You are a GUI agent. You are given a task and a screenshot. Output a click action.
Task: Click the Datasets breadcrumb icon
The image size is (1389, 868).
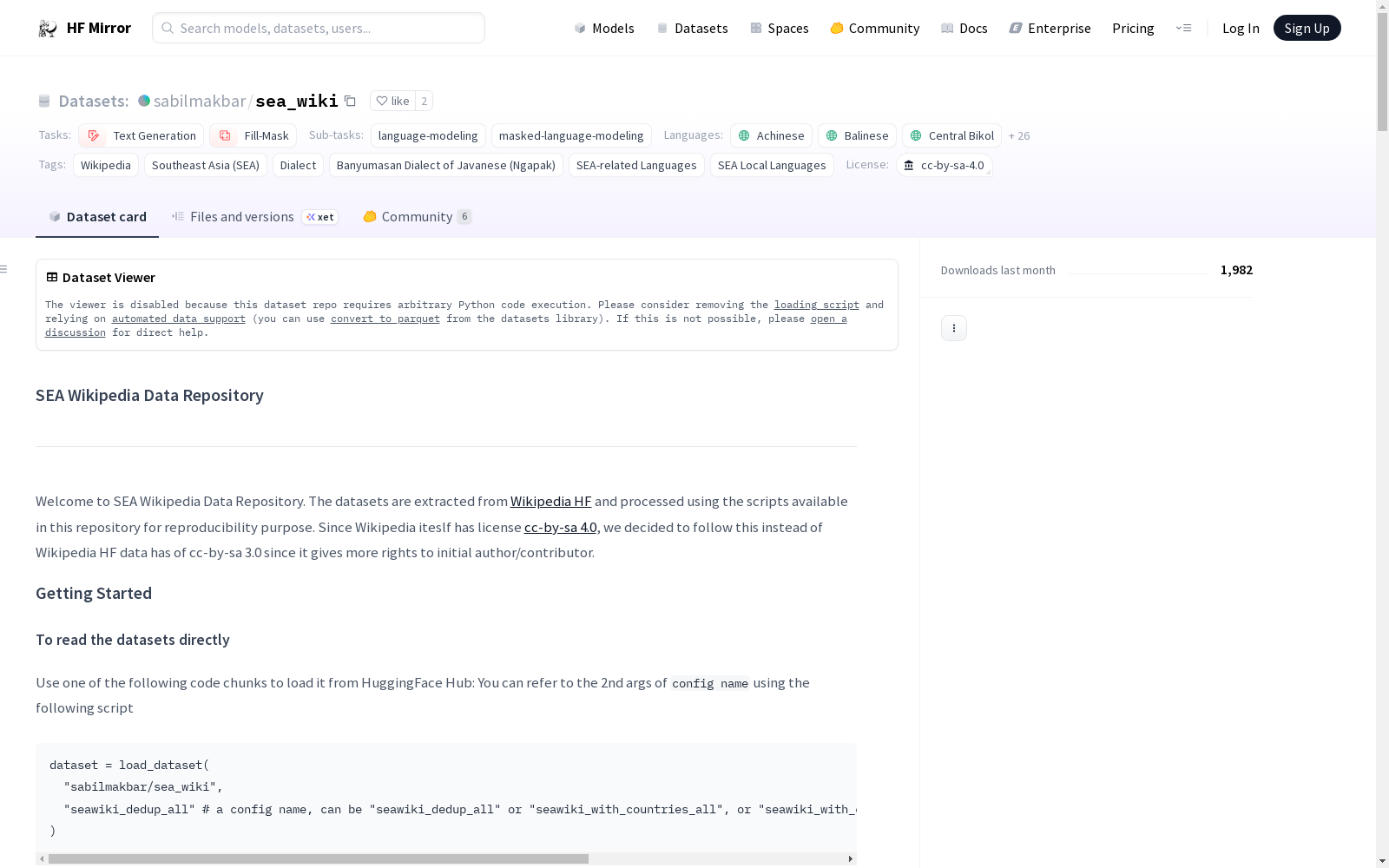44,101
